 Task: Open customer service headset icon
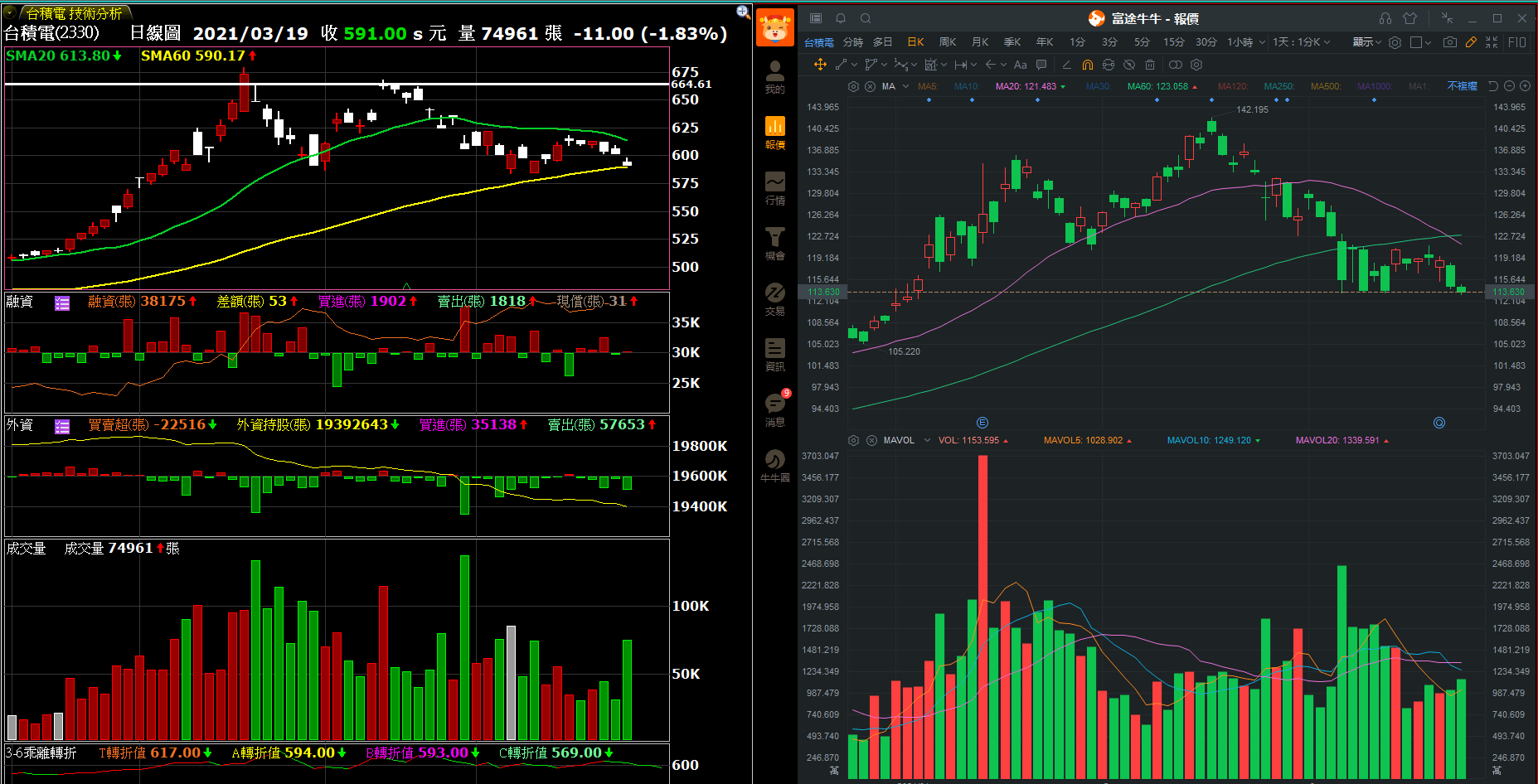(1385, 18)
